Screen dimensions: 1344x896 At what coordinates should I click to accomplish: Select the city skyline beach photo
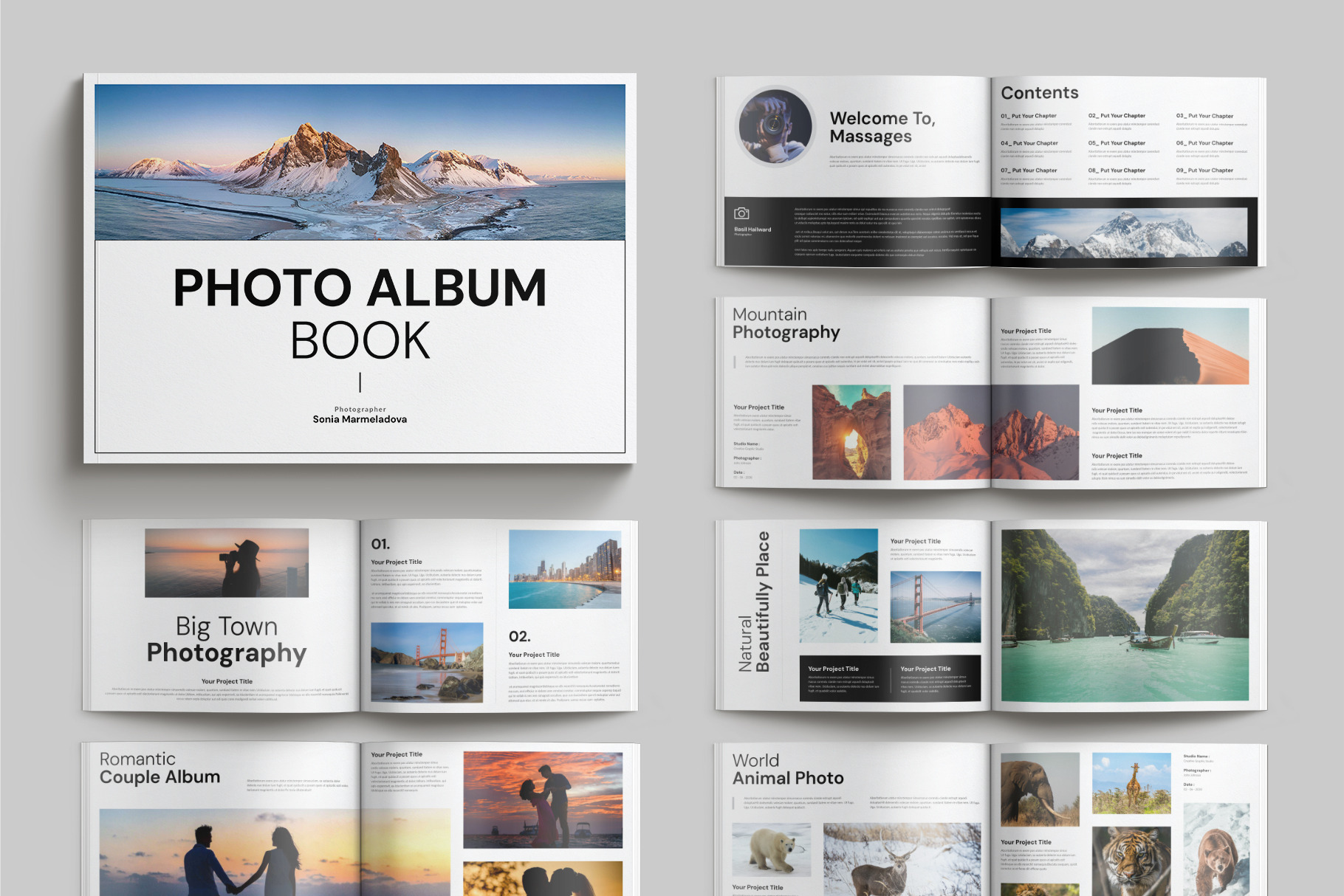[565, 569]
